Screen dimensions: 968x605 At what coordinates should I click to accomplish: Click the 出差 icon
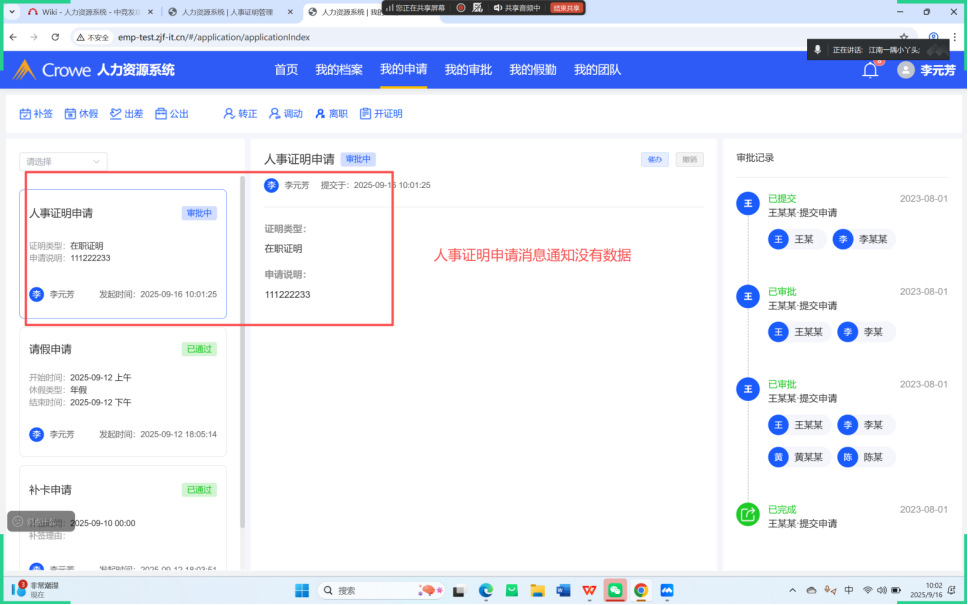[x=115, y=114]
